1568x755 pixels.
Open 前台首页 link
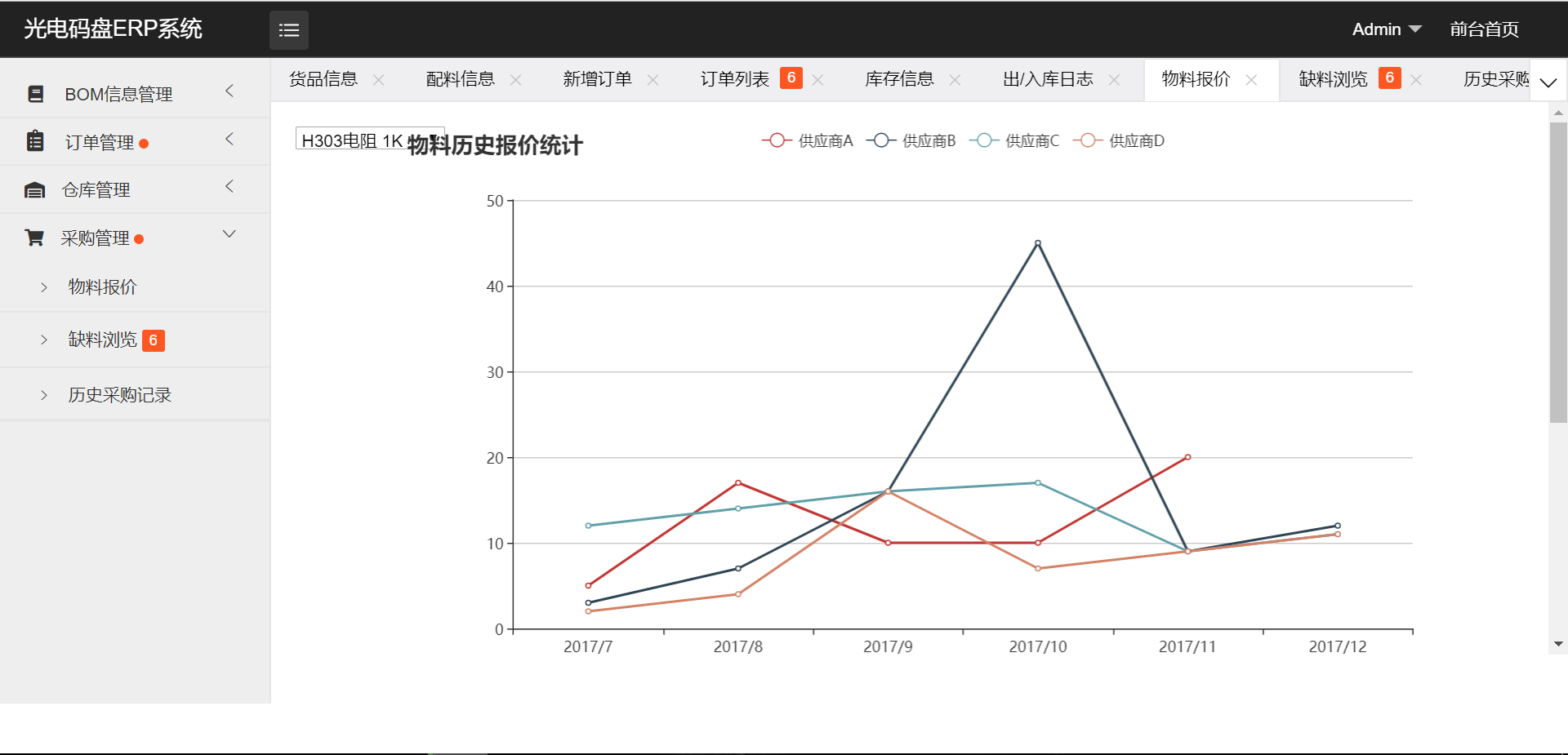pos(1484,29)
